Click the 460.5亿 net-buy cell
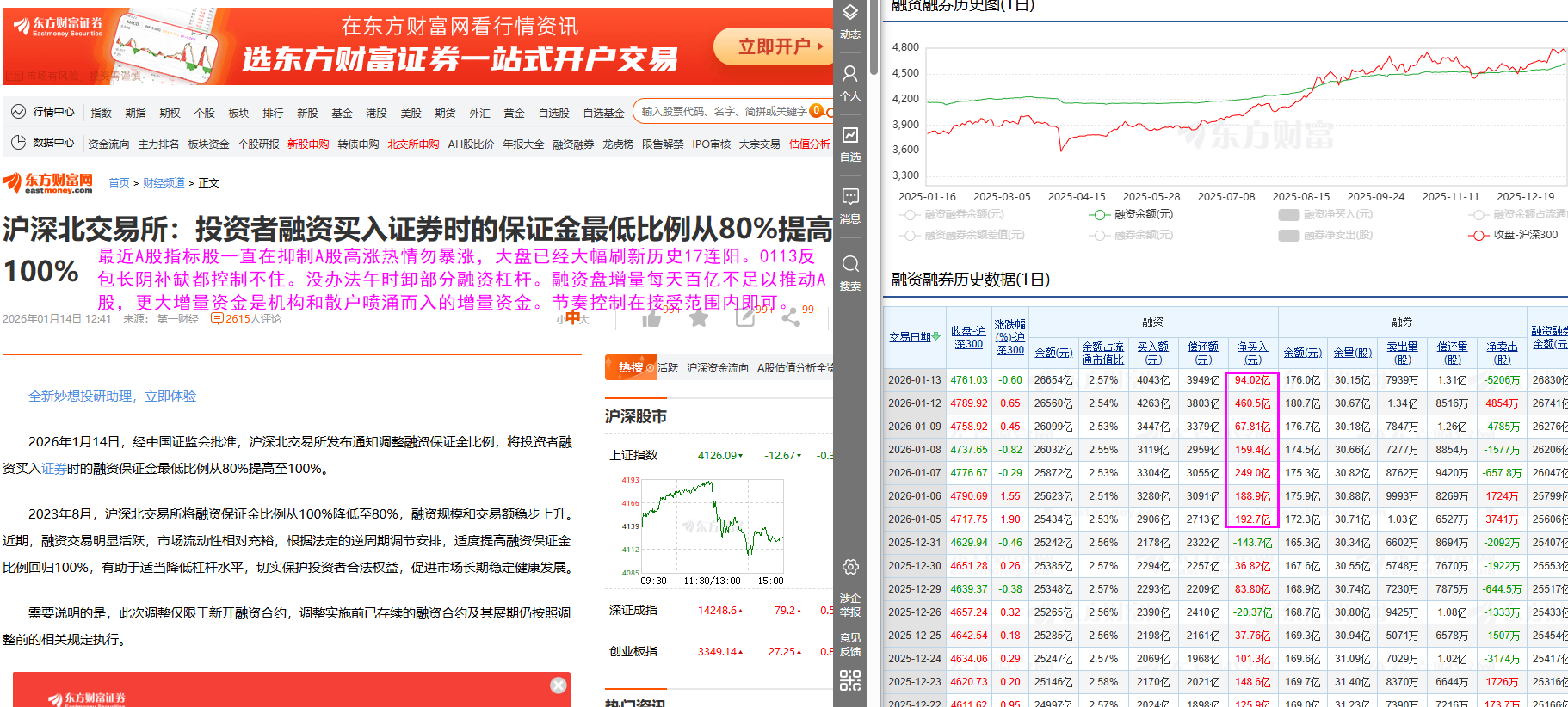The image size is (1568, 707). coord(1252,403)
